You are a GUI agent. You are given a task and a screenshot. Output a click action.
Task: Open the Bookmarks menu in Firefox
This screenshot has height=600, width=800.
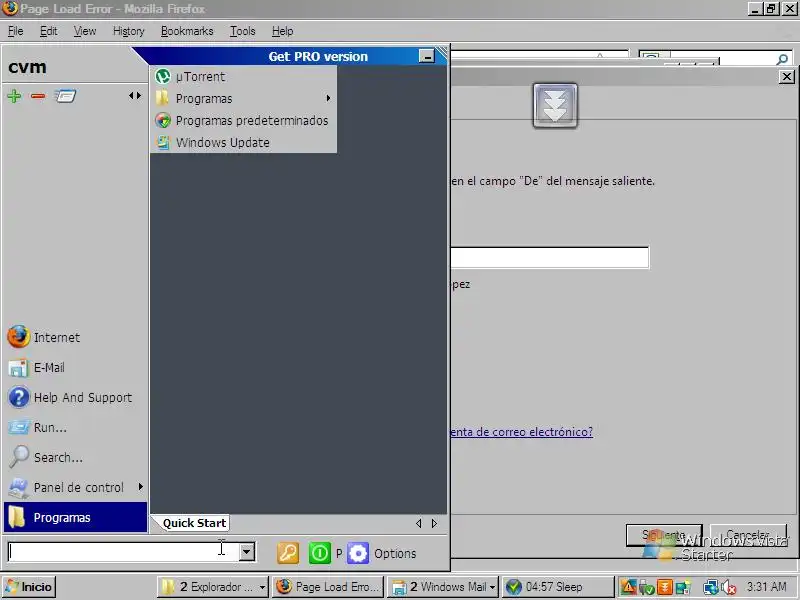(187, 31)
